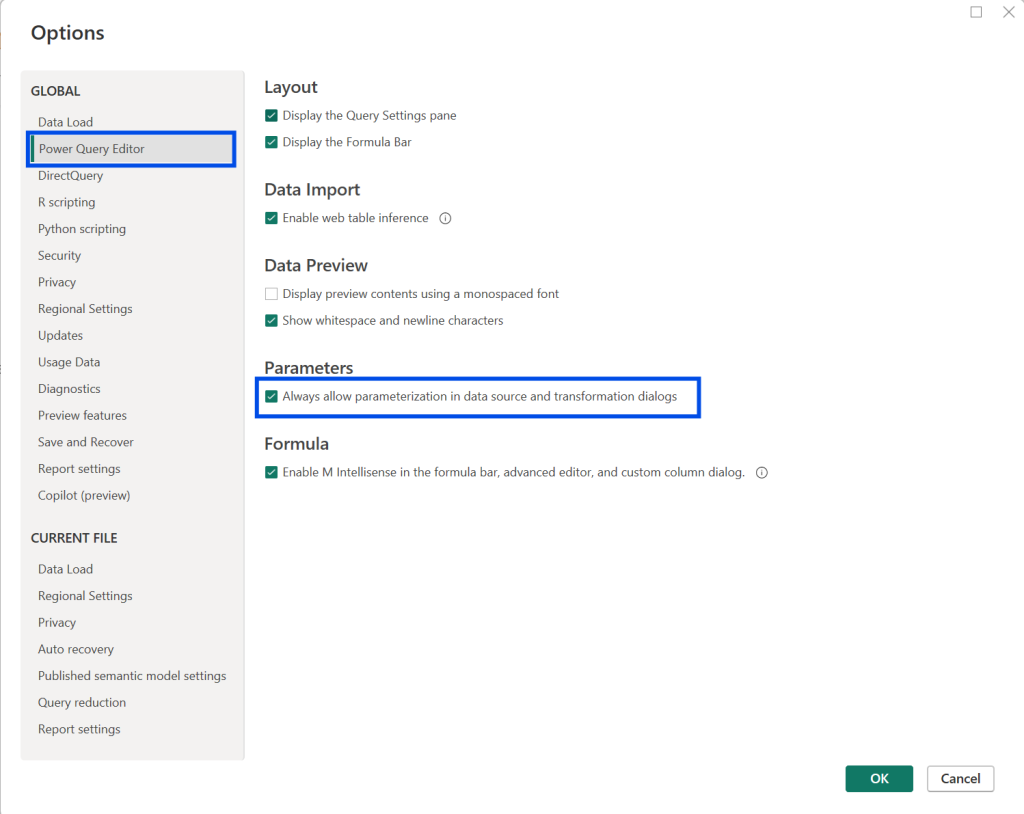Enable monospaced font preview checkbox
Image resolution: width=1024 pixels, height=814 pixels.
pos(271,294)
